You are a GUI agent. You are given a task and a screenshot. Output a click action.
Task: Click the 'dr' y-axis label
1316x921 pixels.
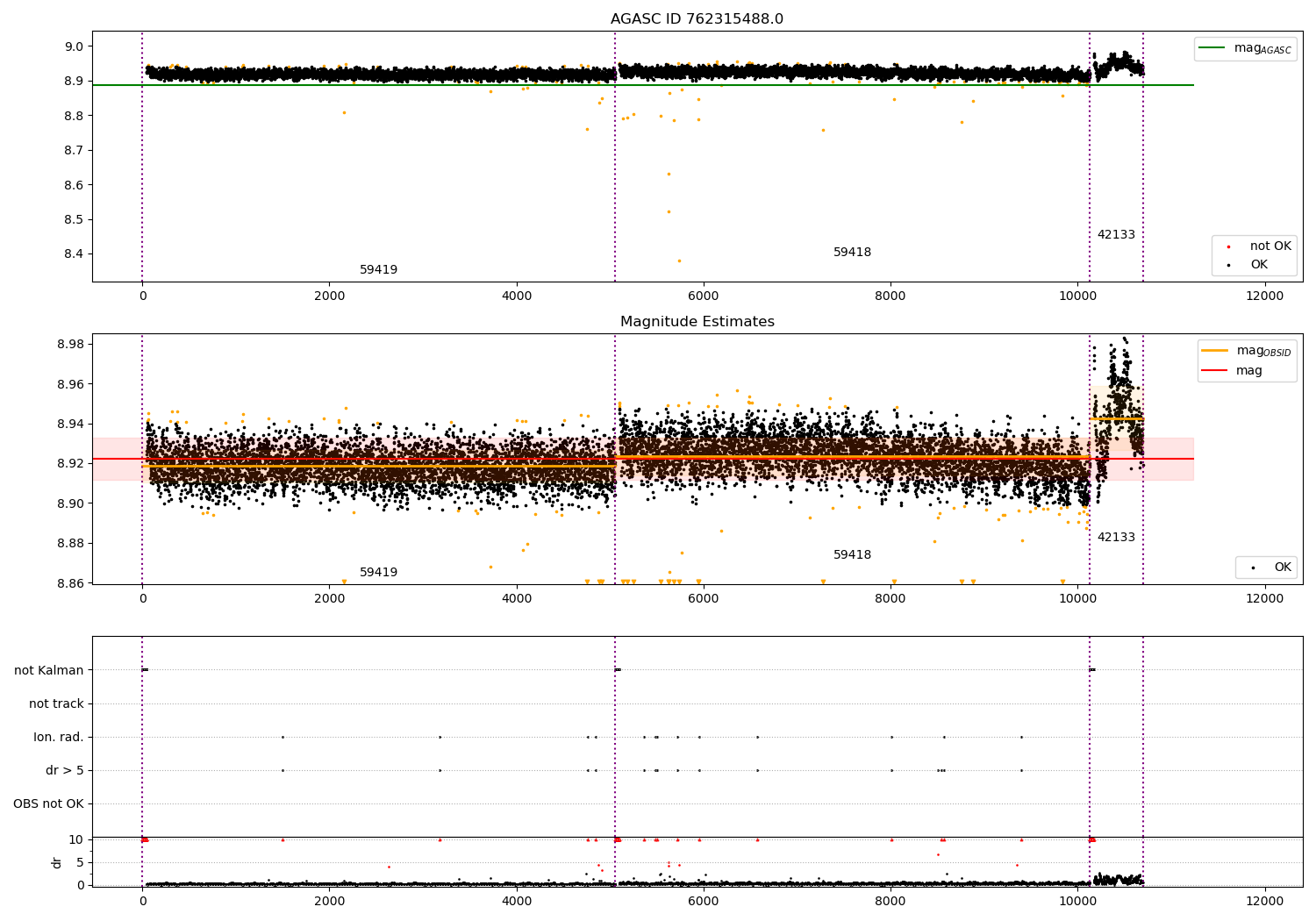57,862
